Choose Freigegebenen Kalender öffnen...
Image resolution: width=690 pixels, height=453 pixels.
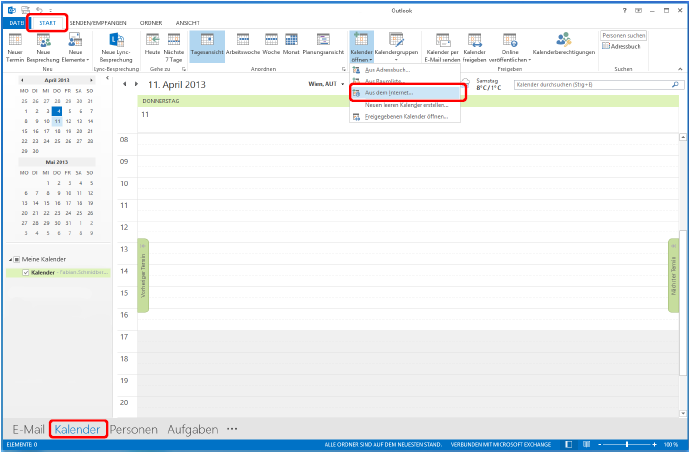click(x=405, y=117)
